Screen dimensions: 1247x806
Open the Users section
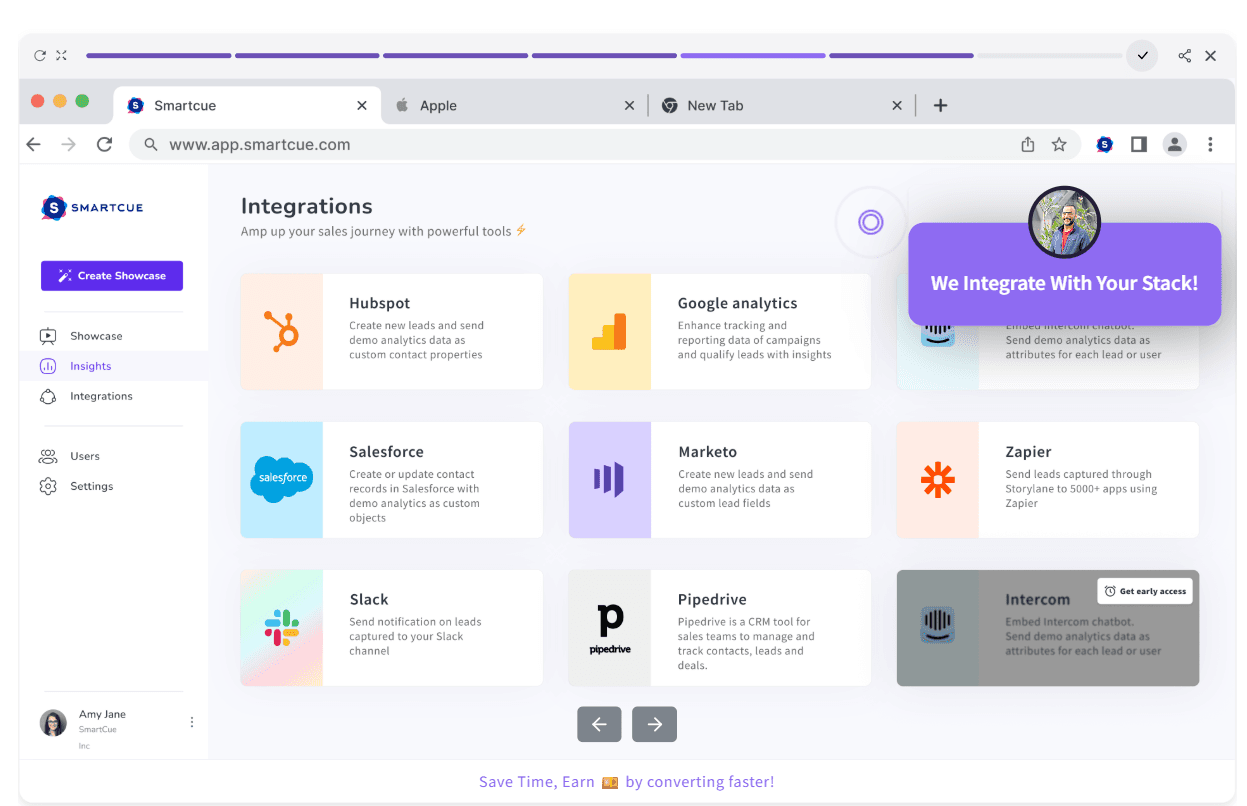[84, 456]
